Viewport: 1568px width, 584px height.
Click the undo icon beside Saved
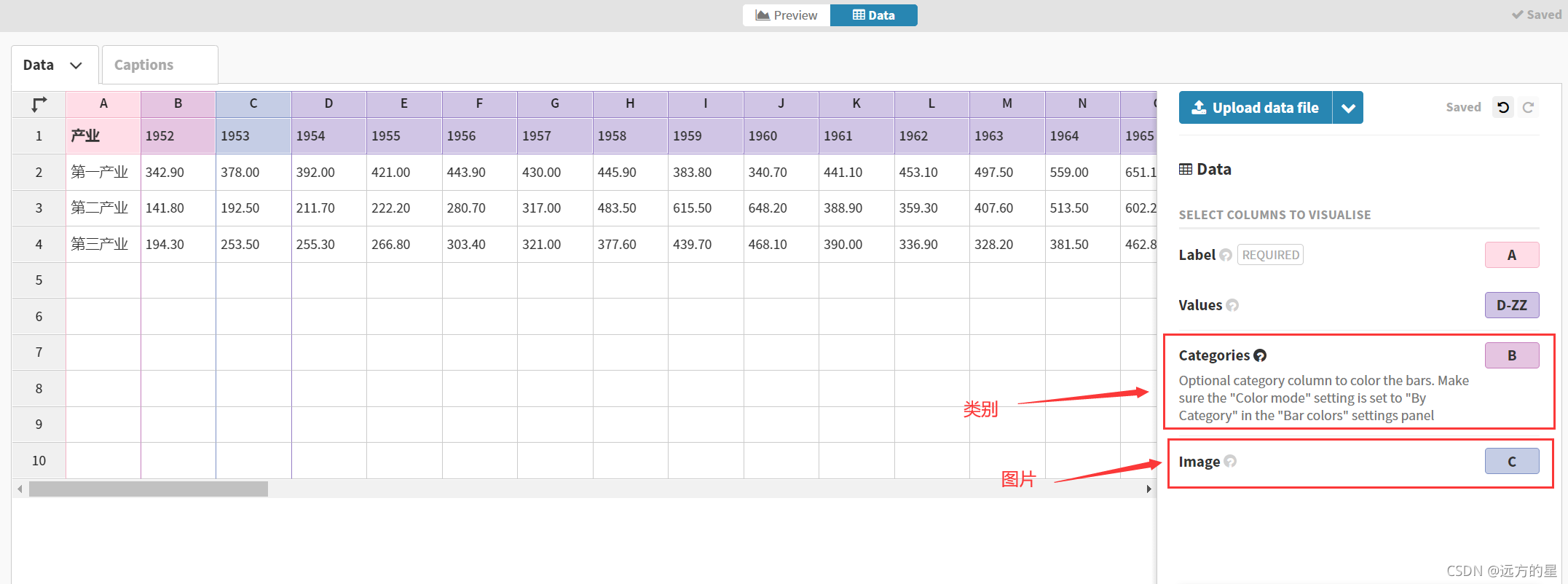pyautogui.click(x=1503, y=108)
